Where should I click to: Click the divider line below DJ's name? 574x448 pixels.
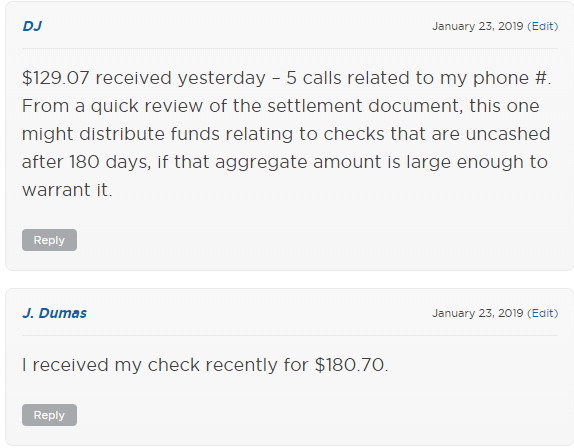coord(290,48)
